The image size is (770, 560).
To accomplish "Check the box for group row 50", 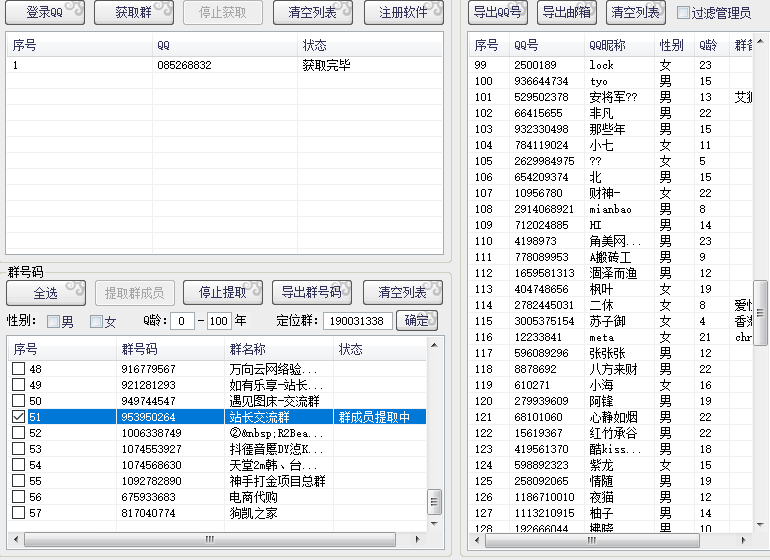I will click(19, 400).
